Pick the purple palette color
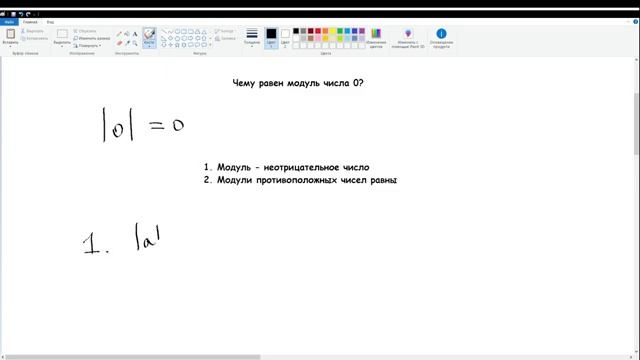The image size is (640, 360). pyautogui.click(x=362, y=31)
